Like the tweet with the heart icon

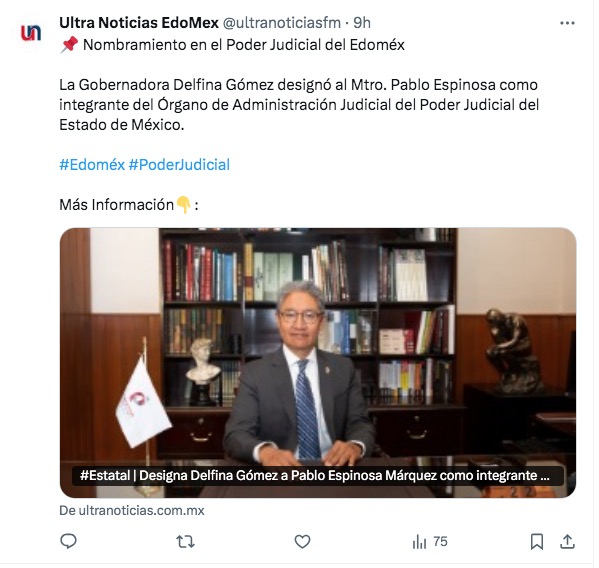[302, 542]
